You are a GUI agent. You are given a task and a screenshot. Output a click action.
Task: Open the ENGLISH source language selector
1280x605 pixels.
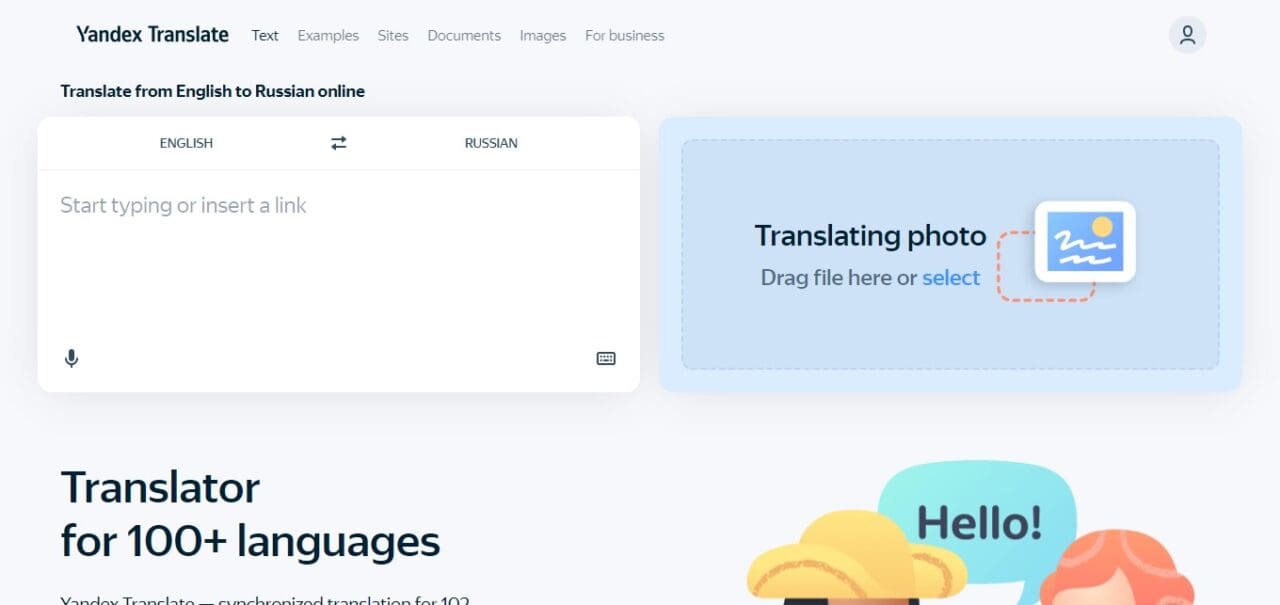[x=186, y=143]
